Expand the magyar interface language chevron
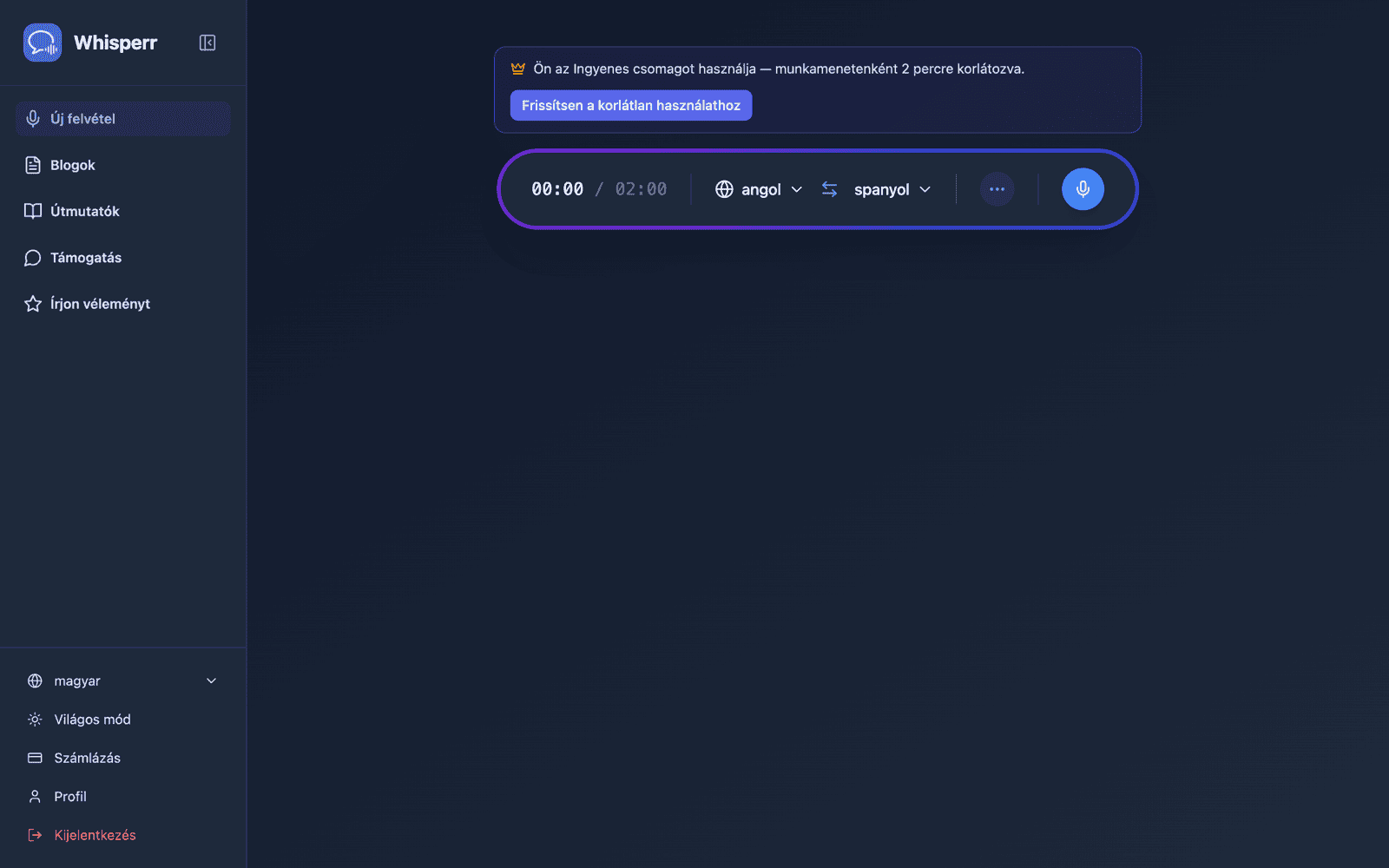The height and width of the screenshot is (868, 1389). pyautogui.click(x=211, y=681)
